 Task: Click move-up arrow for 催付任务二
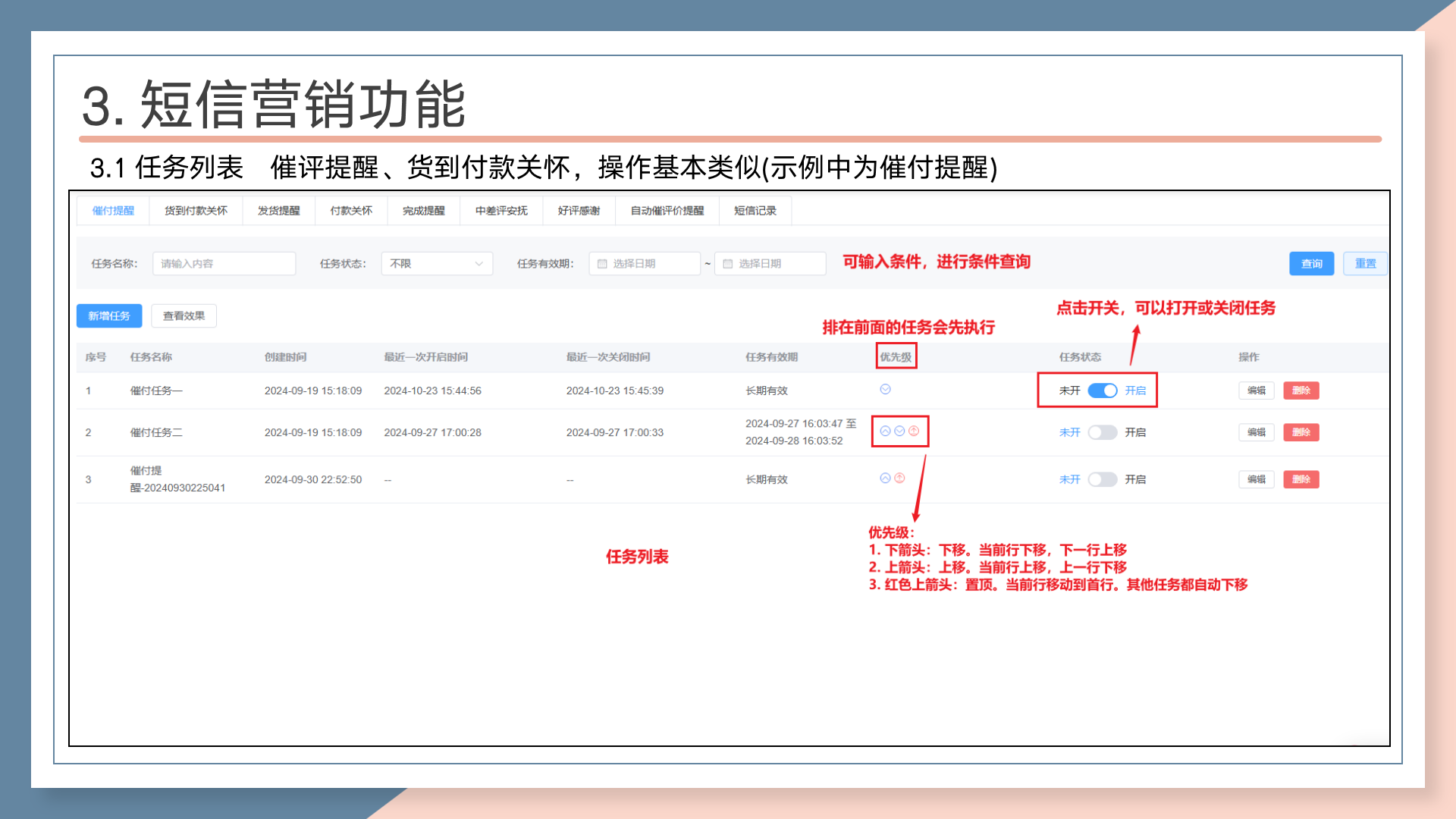tap(885, 431)
